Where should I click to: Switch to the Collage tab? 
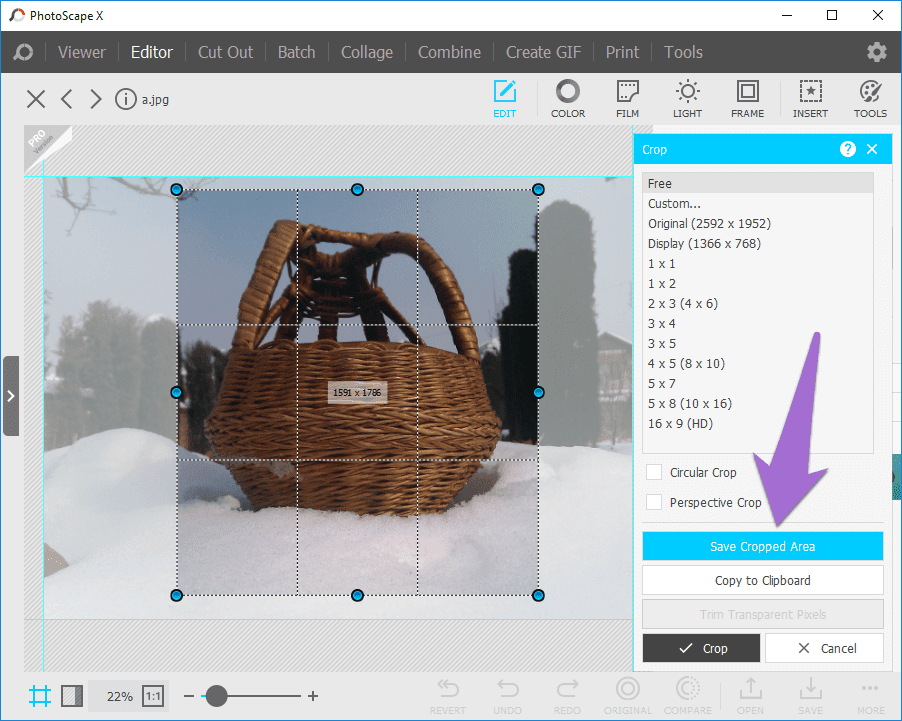366,52
